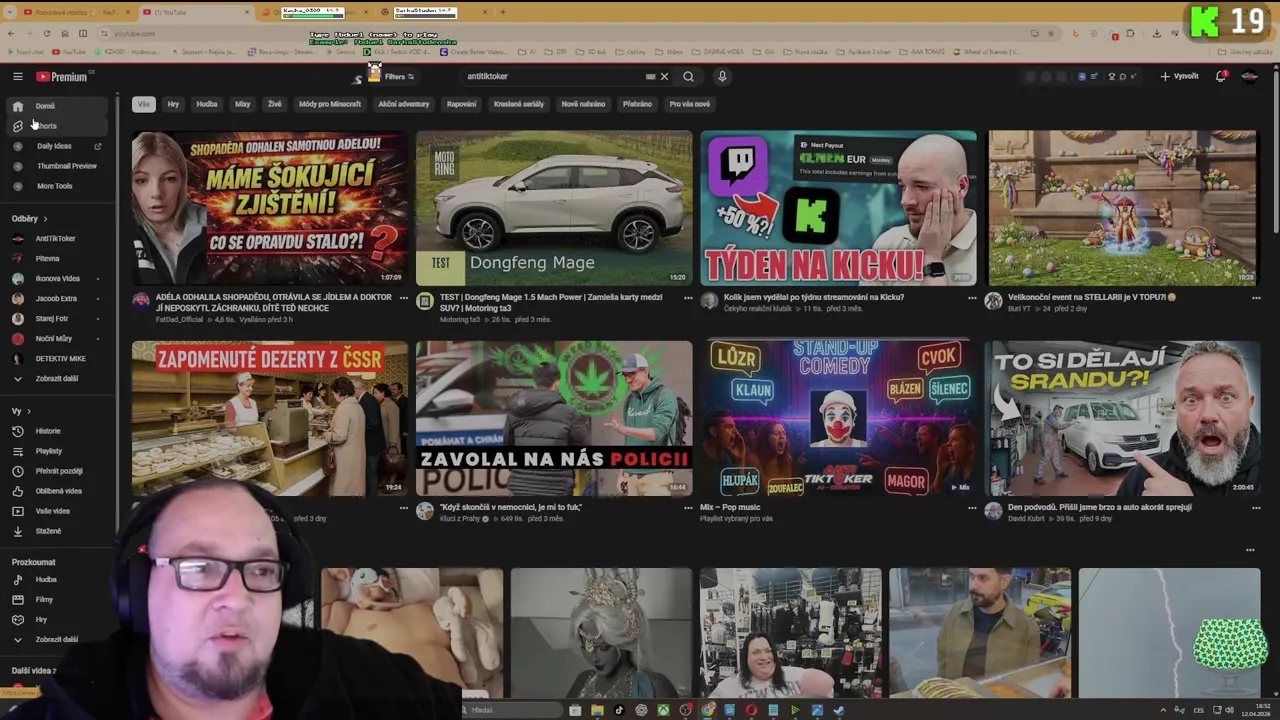Open AntiTikToker subscription channel
The width and height of the screenshot is (1280, 720).
(x=55, y=238)
